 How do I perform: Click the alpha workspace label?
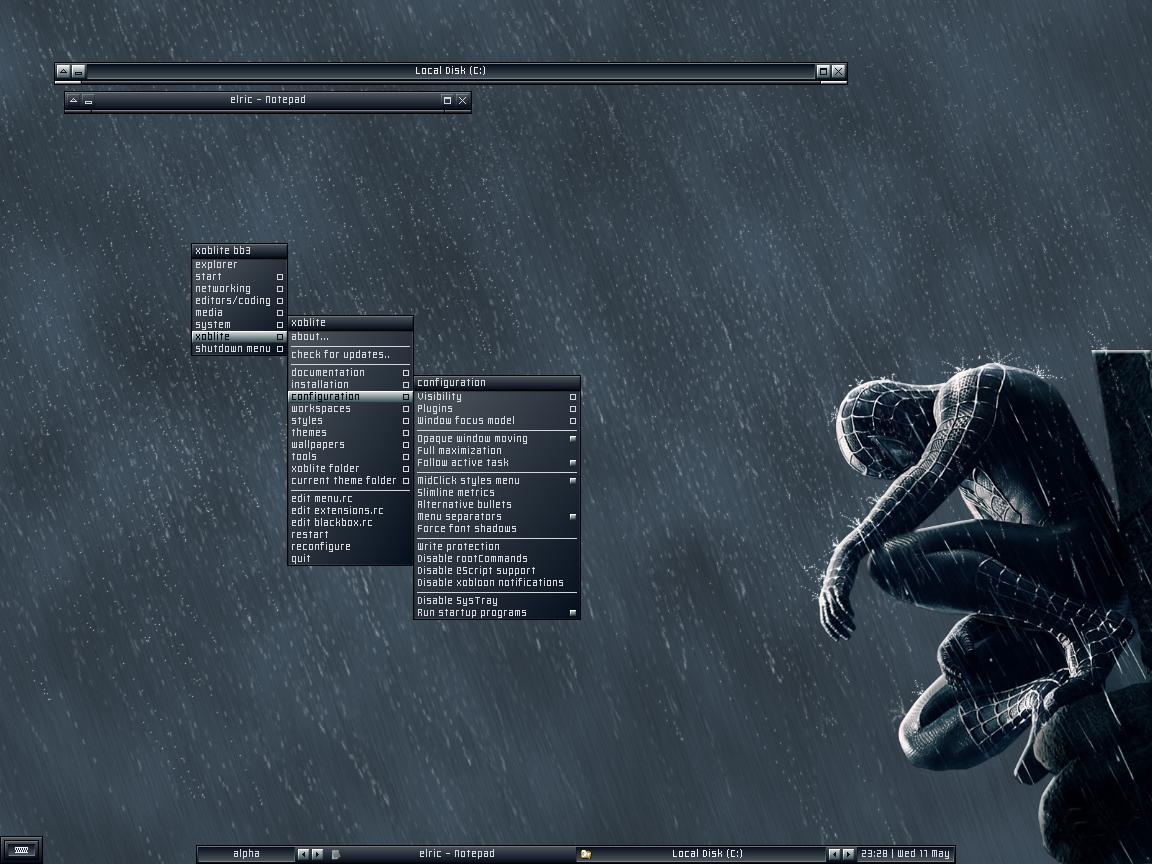[246, 854]
